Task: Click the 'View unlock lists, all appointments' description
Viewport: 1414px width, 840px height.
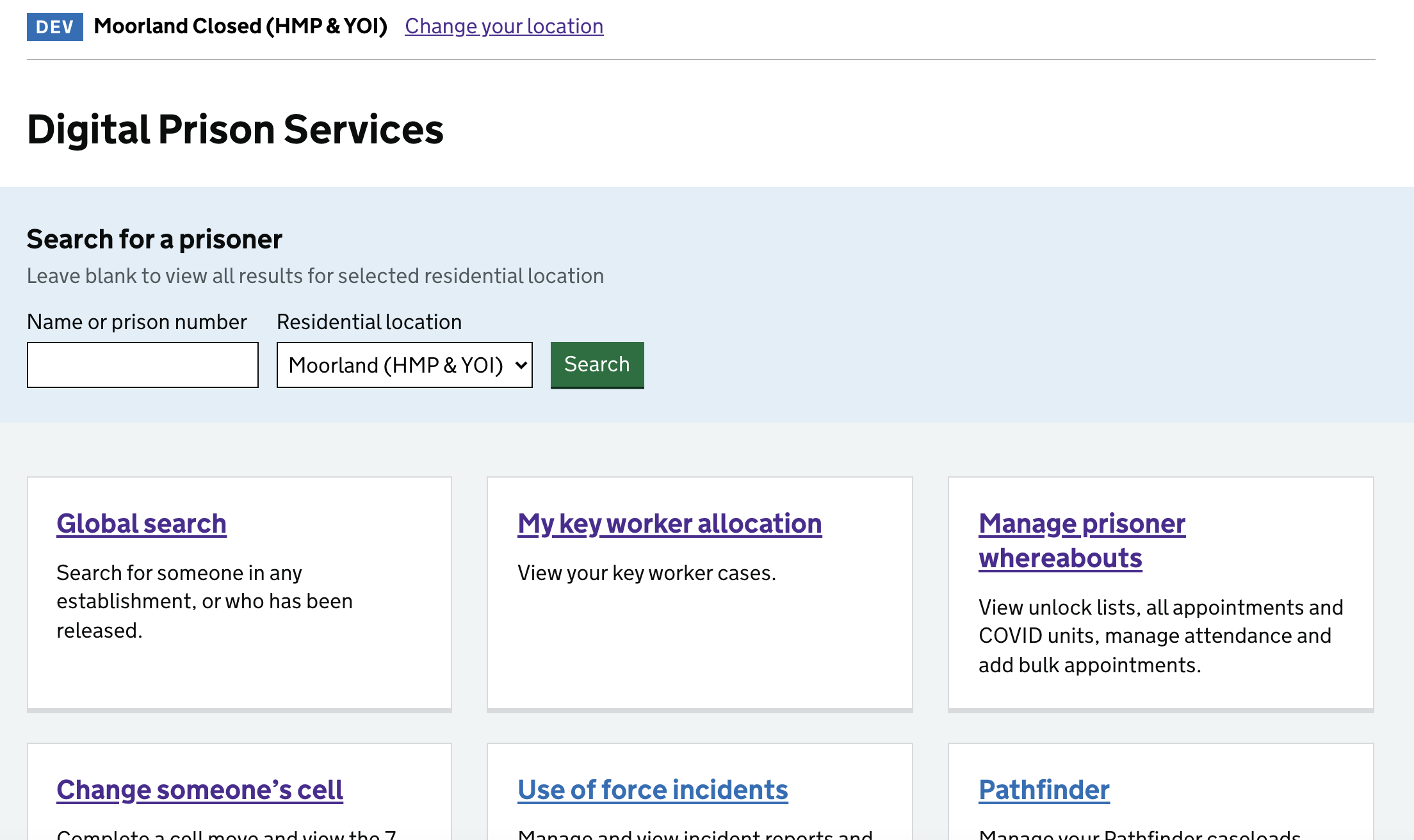Action: 1161,636
